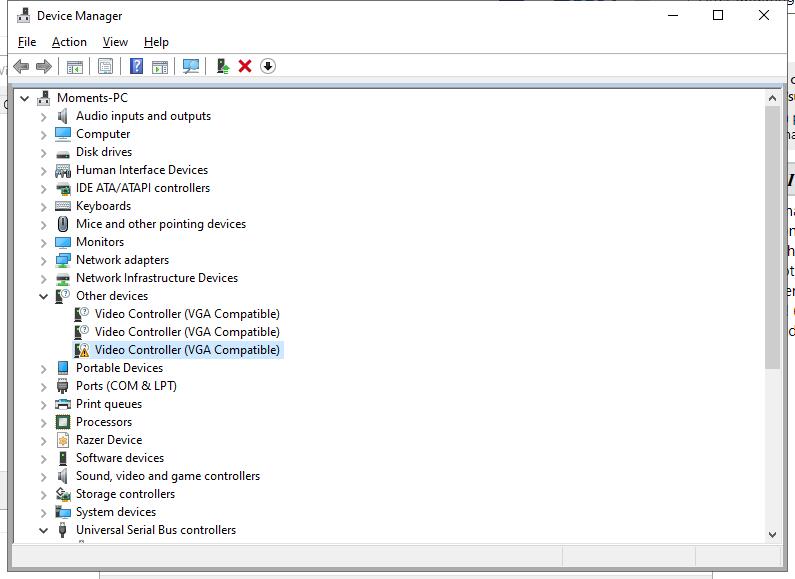
Task: Click the Device Manager title bar icon
Action: [23, 16]
